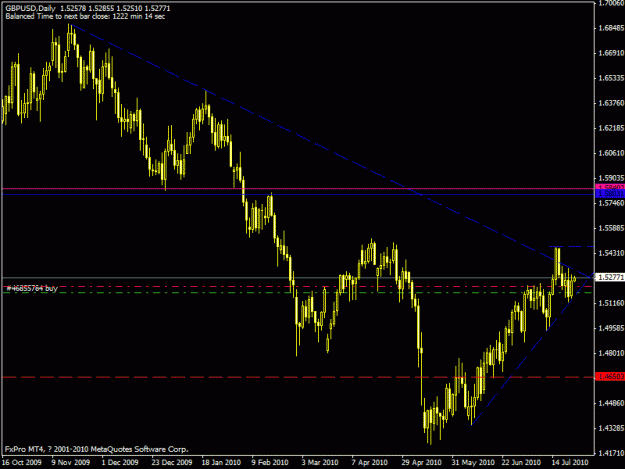Click the 16 Oct 2009 date label

tap(22, 463)
